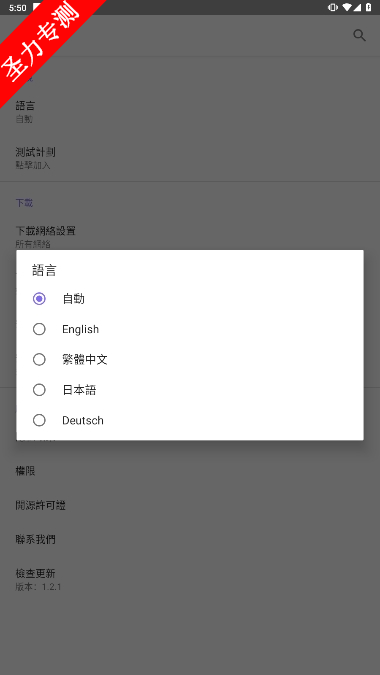Tap the battery status icon

pos(368,7)
